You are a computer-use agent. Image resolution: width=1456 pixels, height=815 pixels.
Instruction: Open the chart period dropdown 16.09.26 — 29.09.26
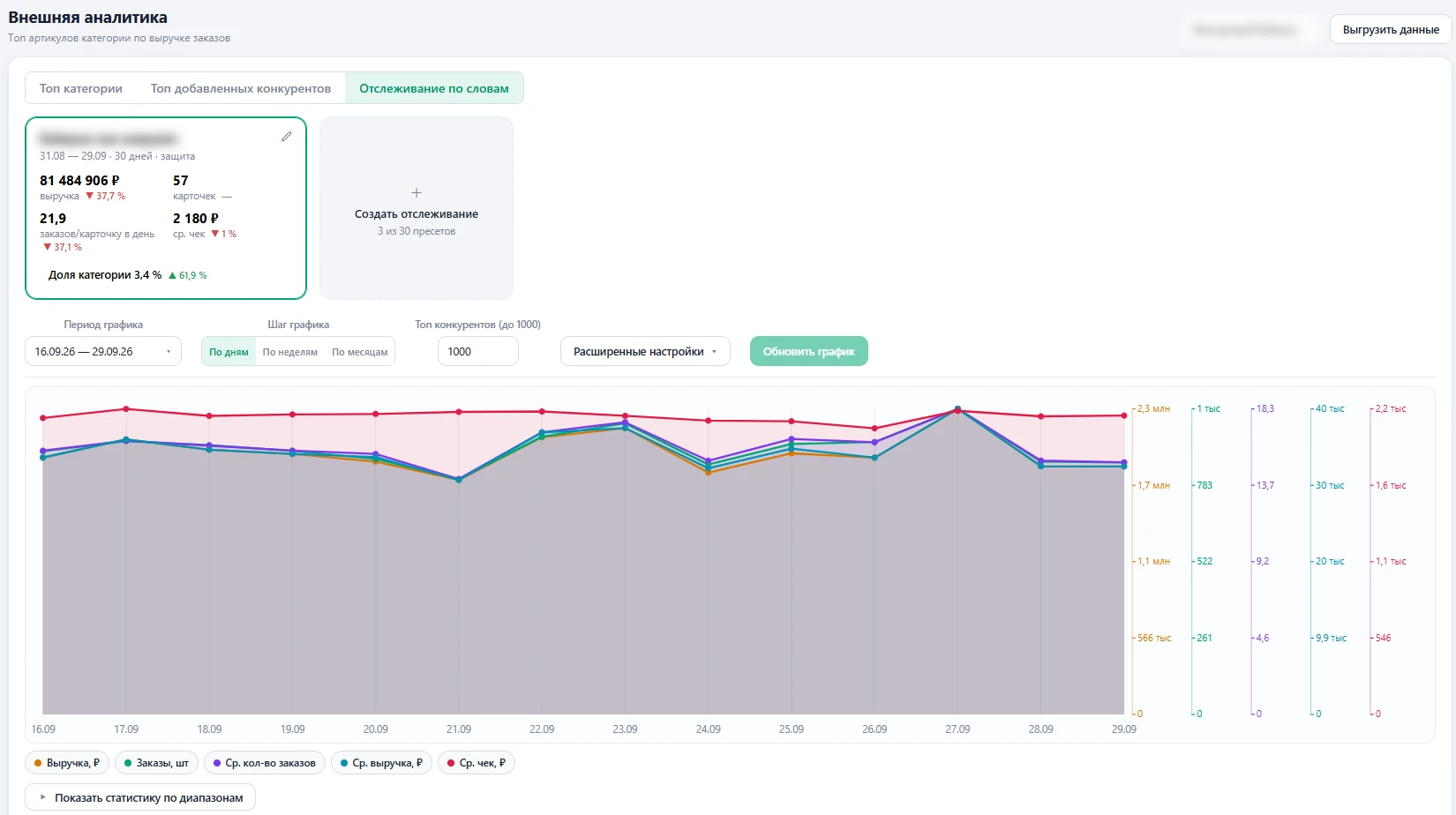click(103, 351)
